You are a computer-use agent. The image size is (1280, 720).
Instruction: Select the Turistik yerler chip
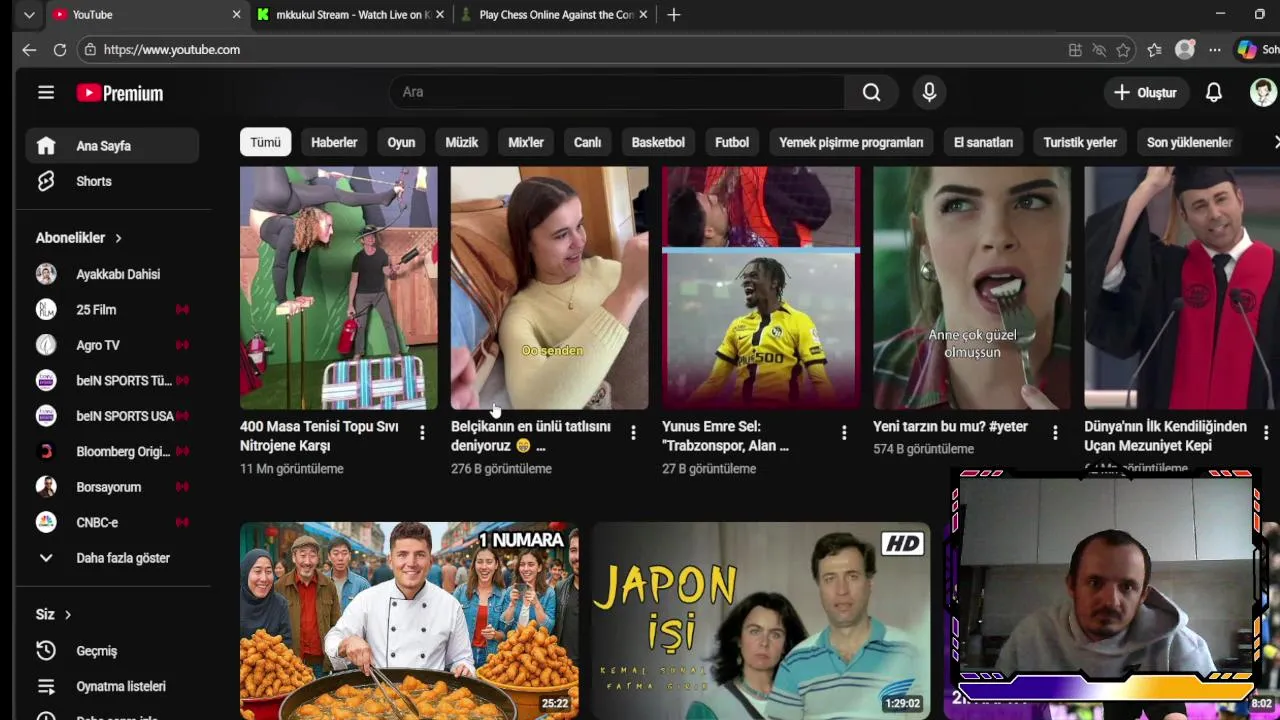[1080, 142]
